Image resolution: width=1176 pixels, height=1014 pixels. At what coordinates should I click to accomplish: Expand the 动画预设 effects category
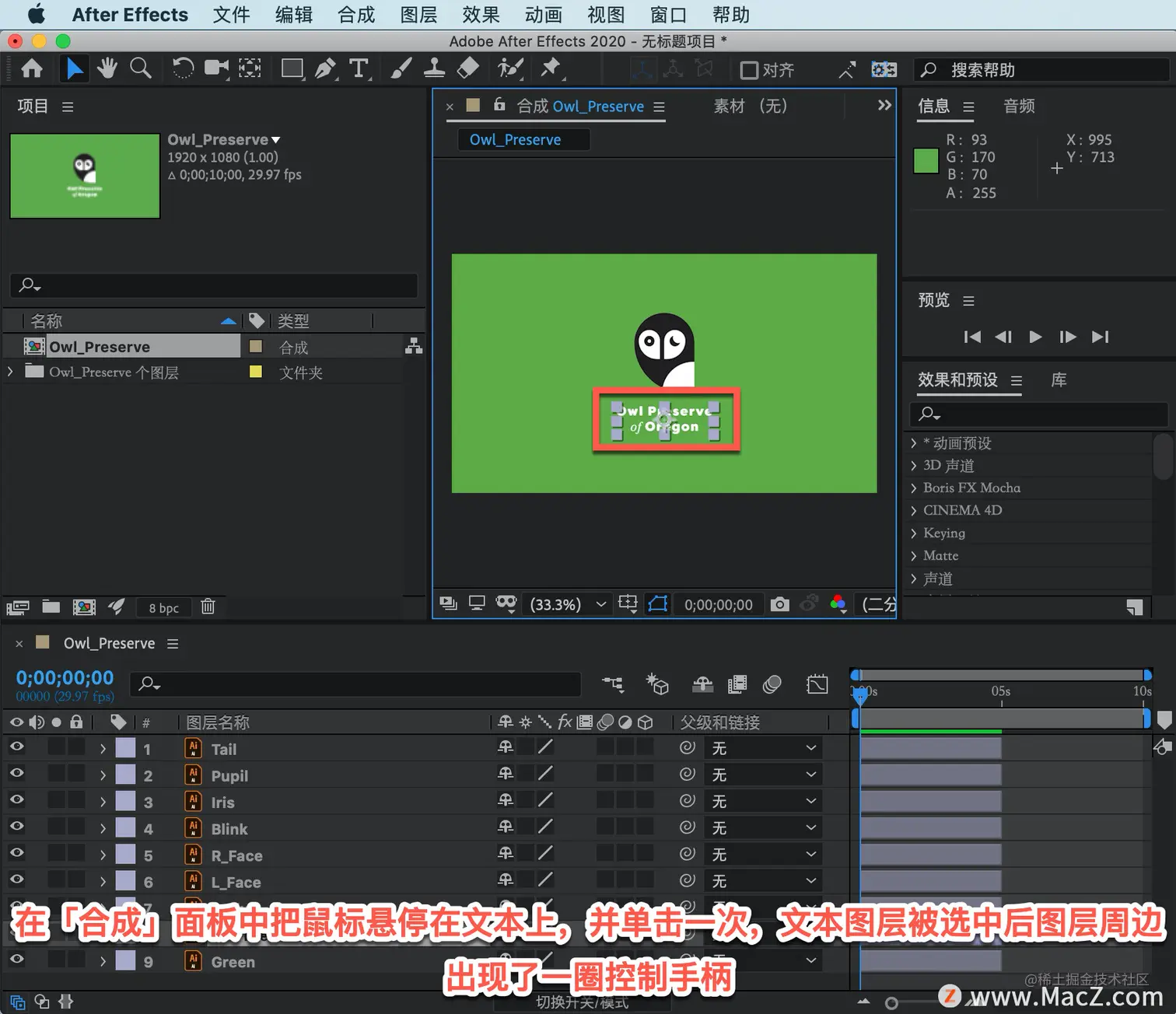coord(914,443)
